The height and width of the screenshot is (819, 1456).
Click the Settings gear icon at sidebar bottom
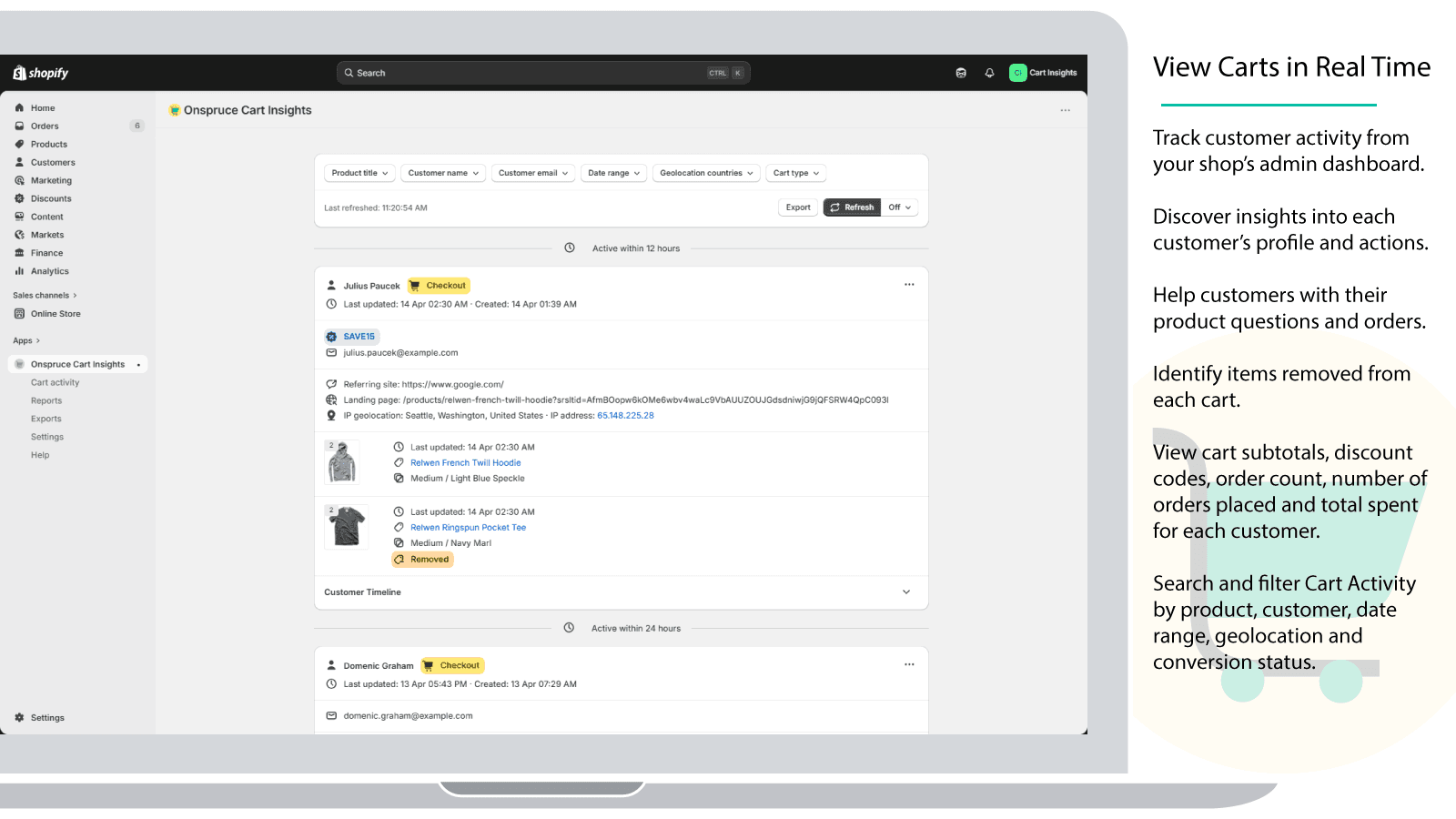[19, 718]
